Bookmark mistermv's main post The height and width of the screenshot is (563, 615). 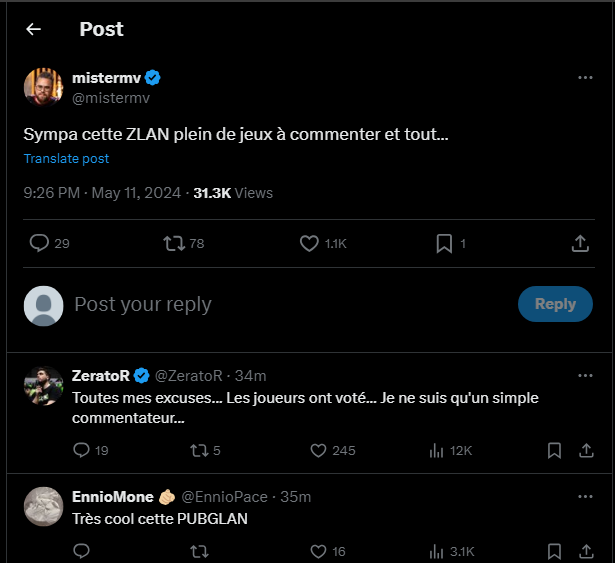[x=444, y=243]
